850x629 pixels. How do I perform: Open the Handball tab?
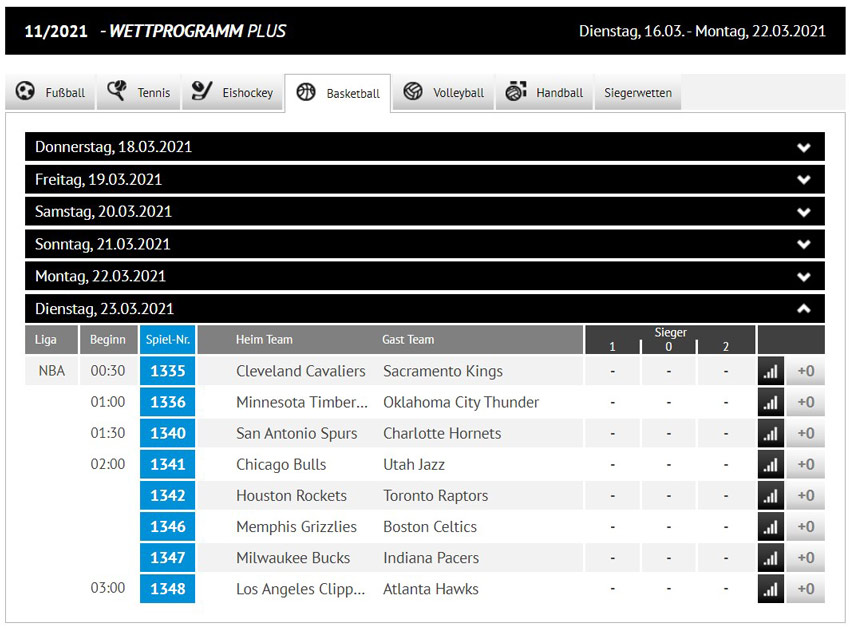(544, 92)
